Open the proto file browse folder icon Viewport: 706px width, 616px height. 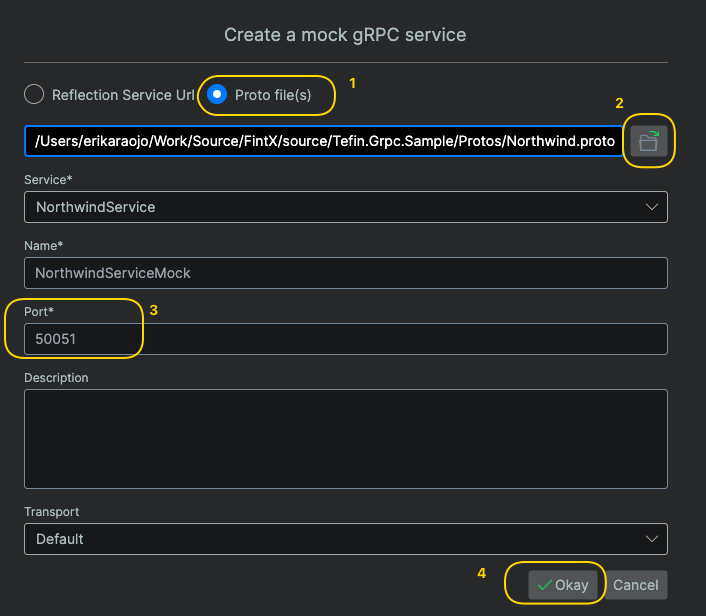[x=648, y=141]
